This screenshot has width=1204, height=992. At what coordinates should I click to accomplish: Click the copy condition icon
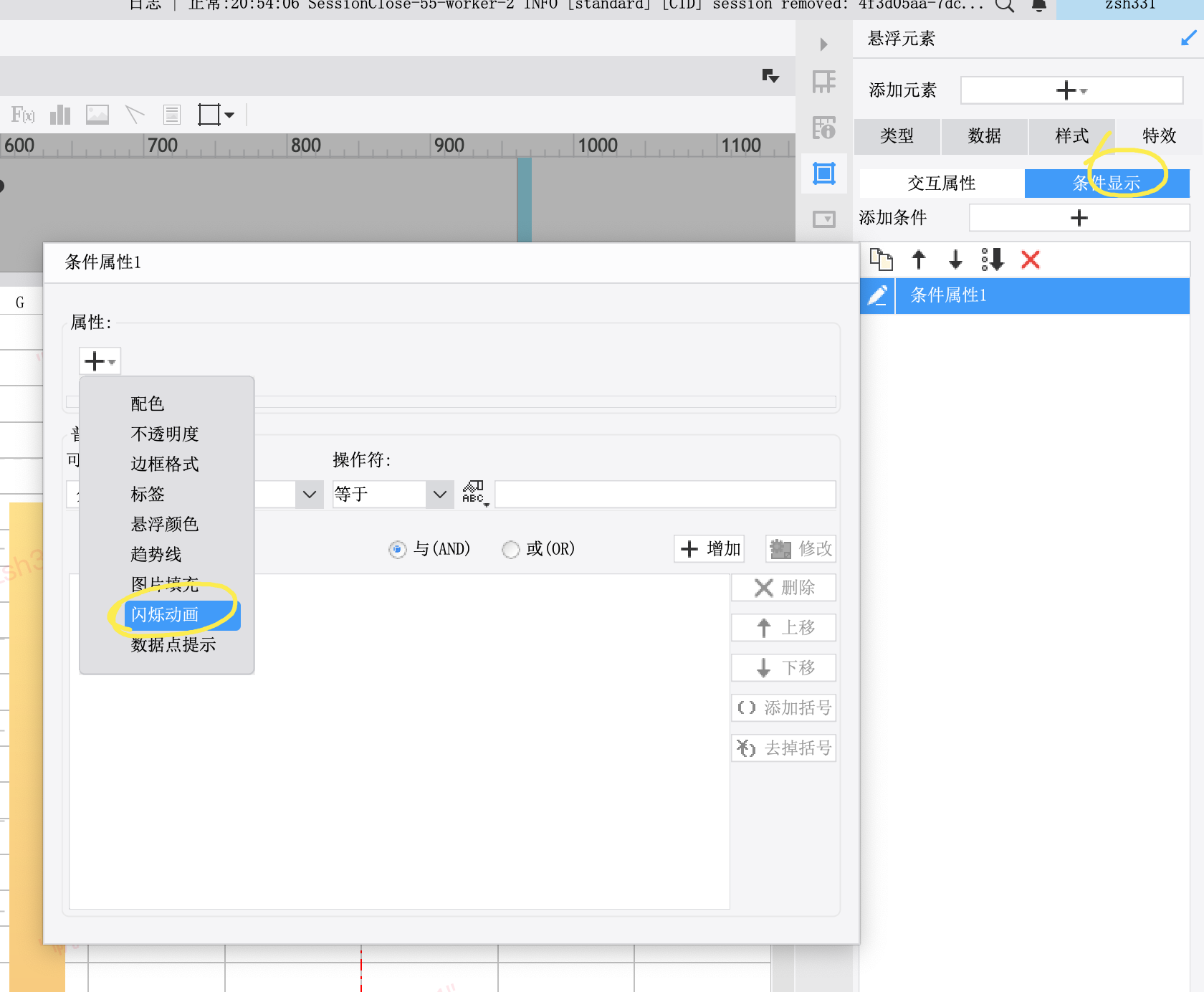tap(881, 259)
